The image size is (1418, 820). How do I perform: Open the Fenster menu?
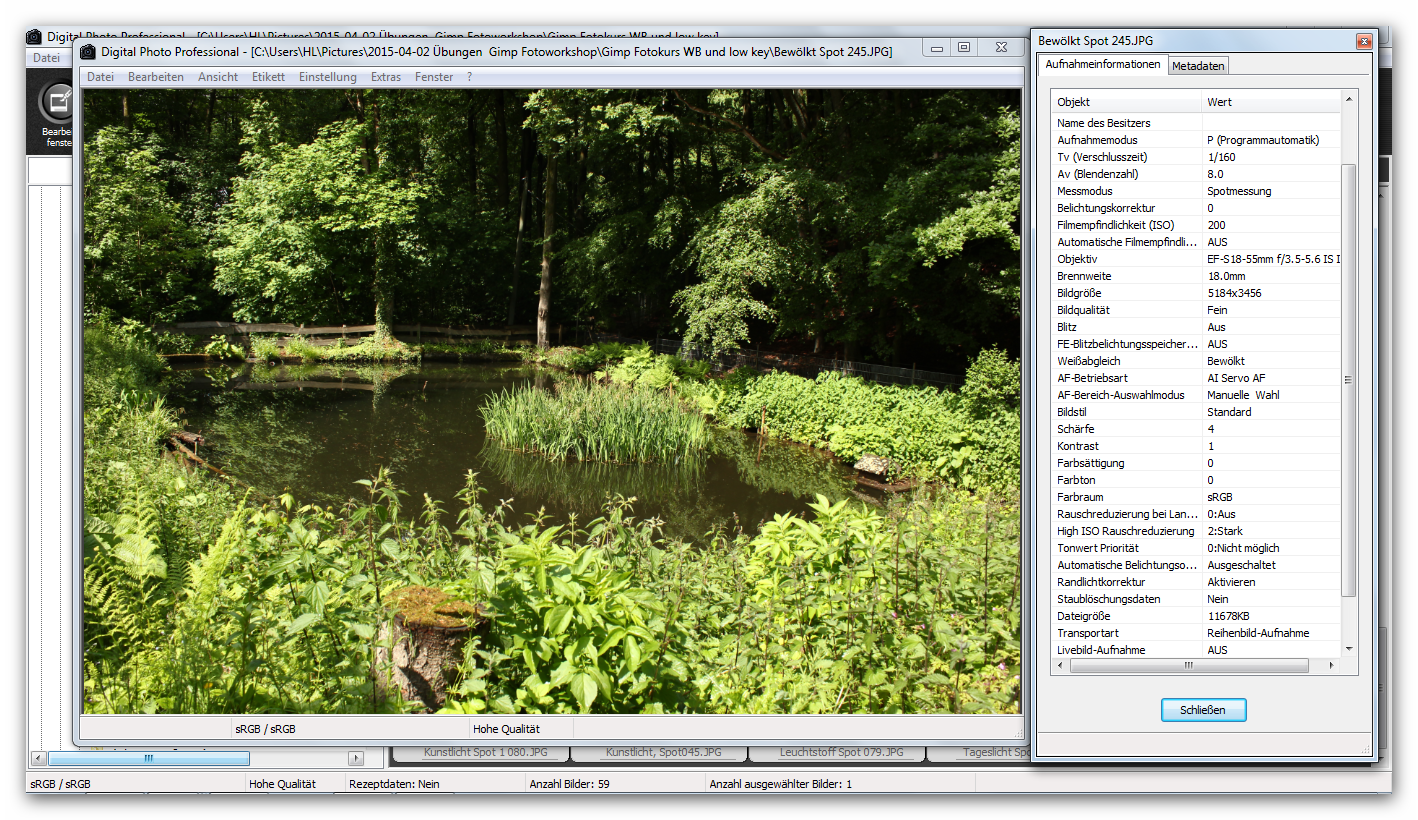434,77
